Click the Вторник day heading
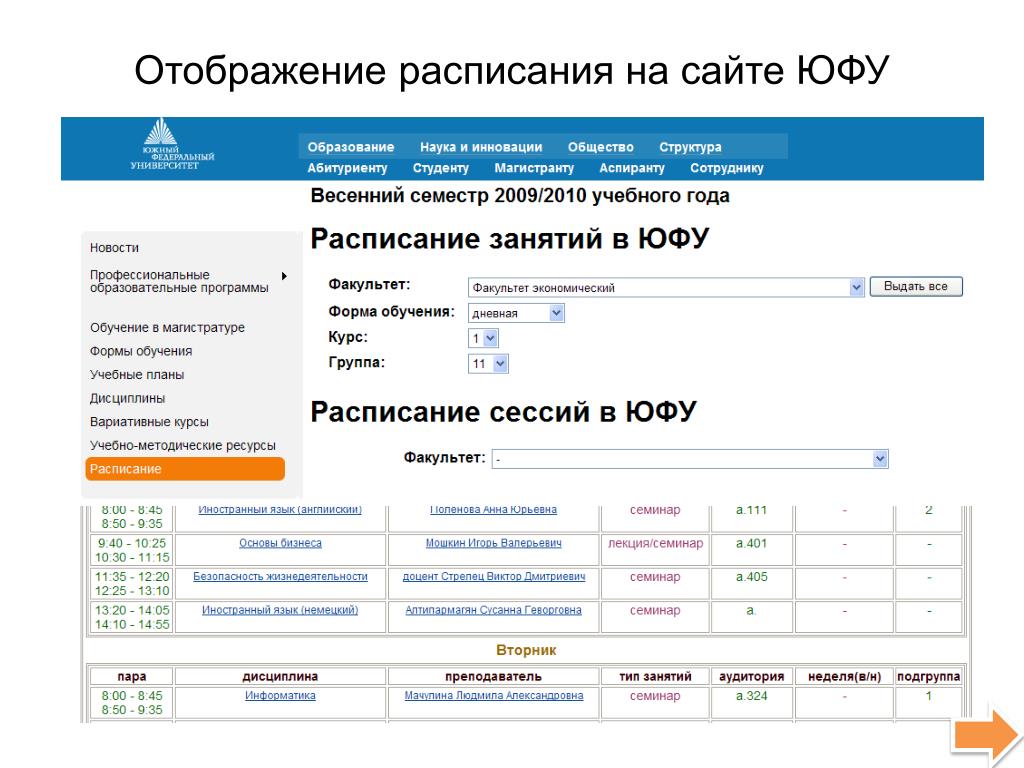The image size is (1024, 768). pyautogui.click(x=526, y=650)
